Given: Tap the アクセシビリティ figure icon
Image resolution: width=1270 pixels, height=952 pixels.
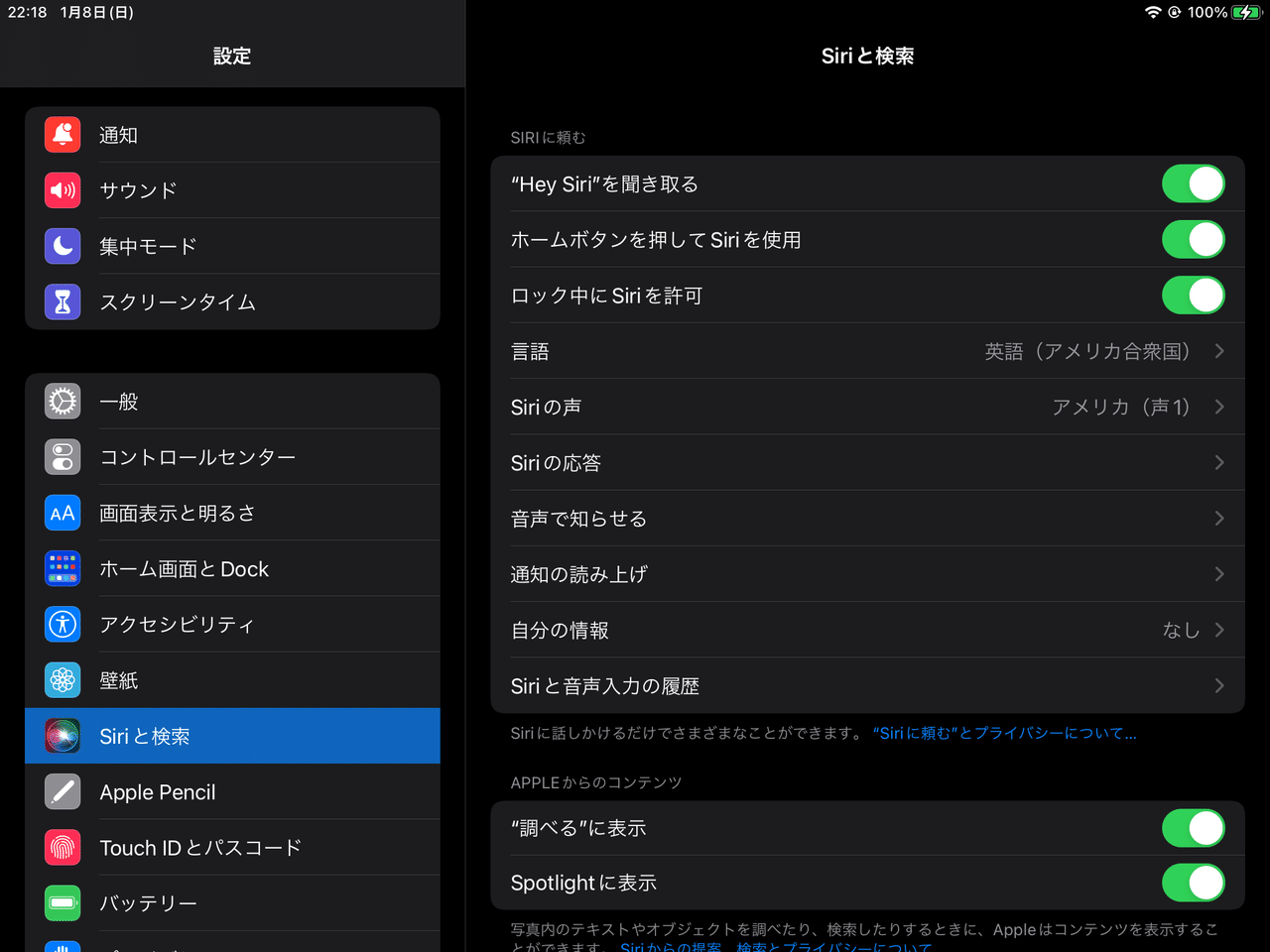Looking at the screenshot, I should click(x=63, y=625).
